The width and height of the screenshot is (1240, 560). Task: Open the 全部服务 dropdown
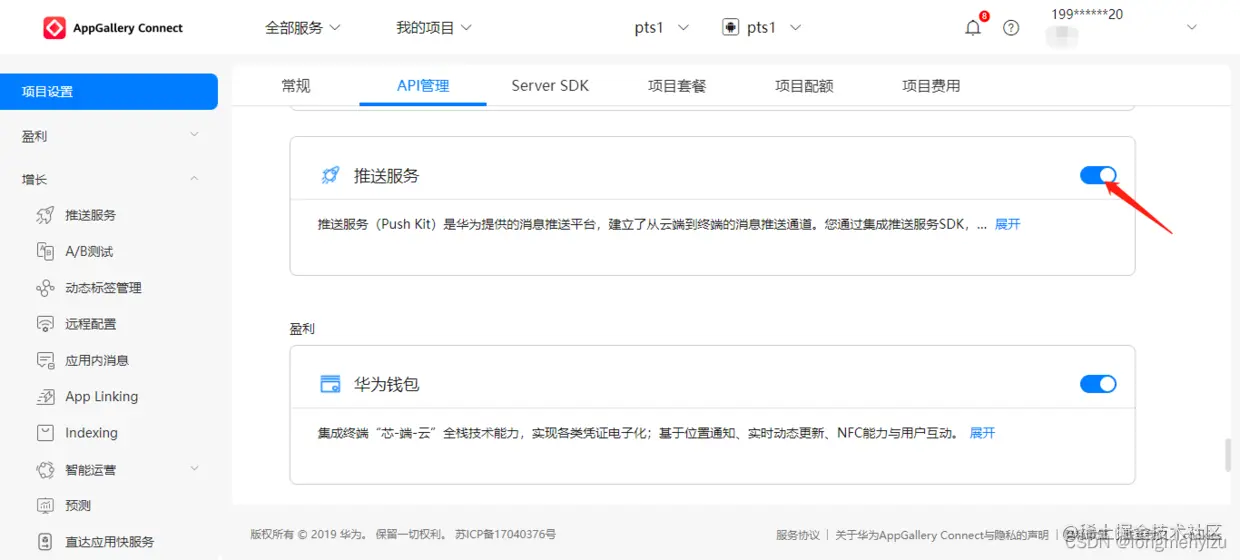coord(303,28)
